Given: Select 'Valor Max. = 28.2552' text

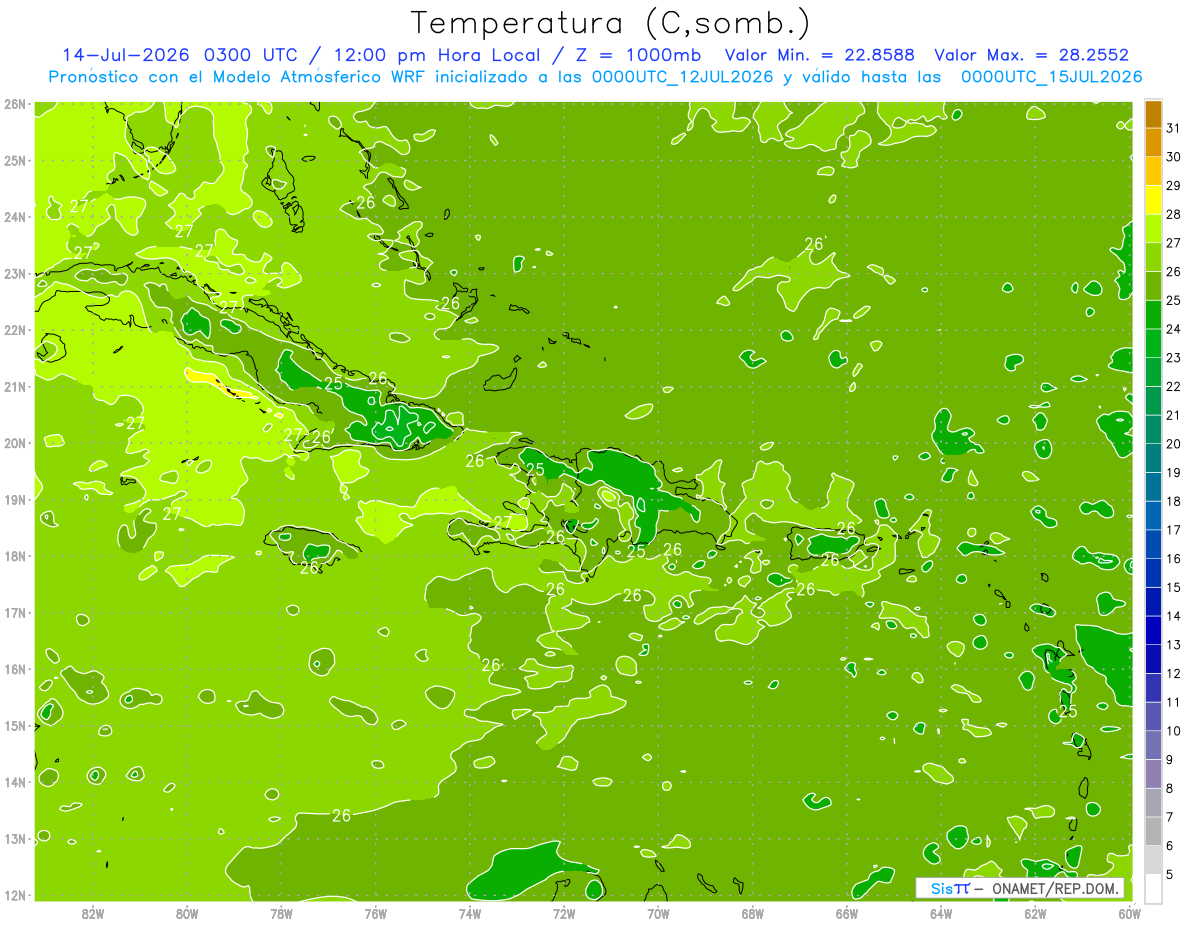Looking at the screenshot, I should (x=1031, y=55).
